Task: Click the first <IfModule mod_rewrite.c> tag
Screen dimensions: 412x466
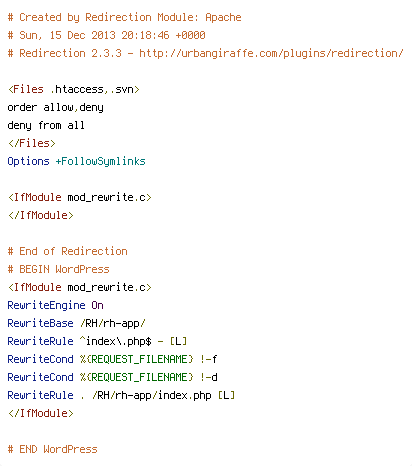Action: pyautogui.click(x=79, y=197)
